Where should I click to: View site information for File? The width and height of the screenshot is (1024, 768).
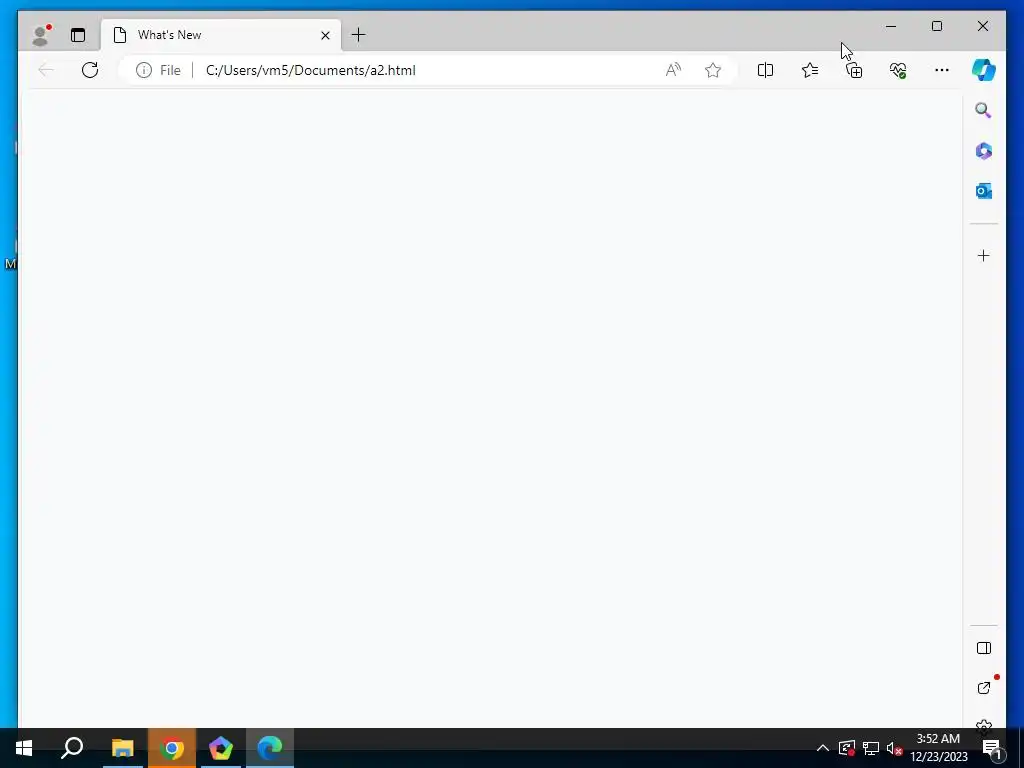[159, 70]
